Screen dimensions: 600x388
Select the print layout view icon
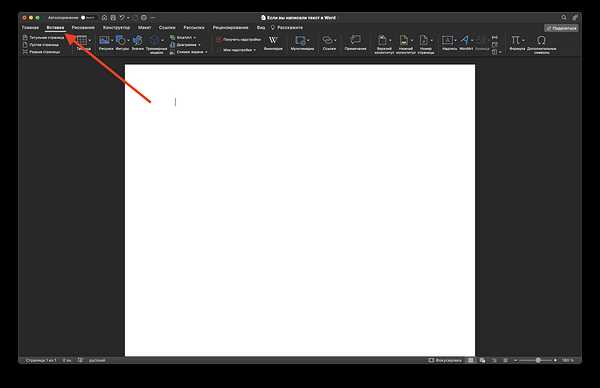[471, 360]
